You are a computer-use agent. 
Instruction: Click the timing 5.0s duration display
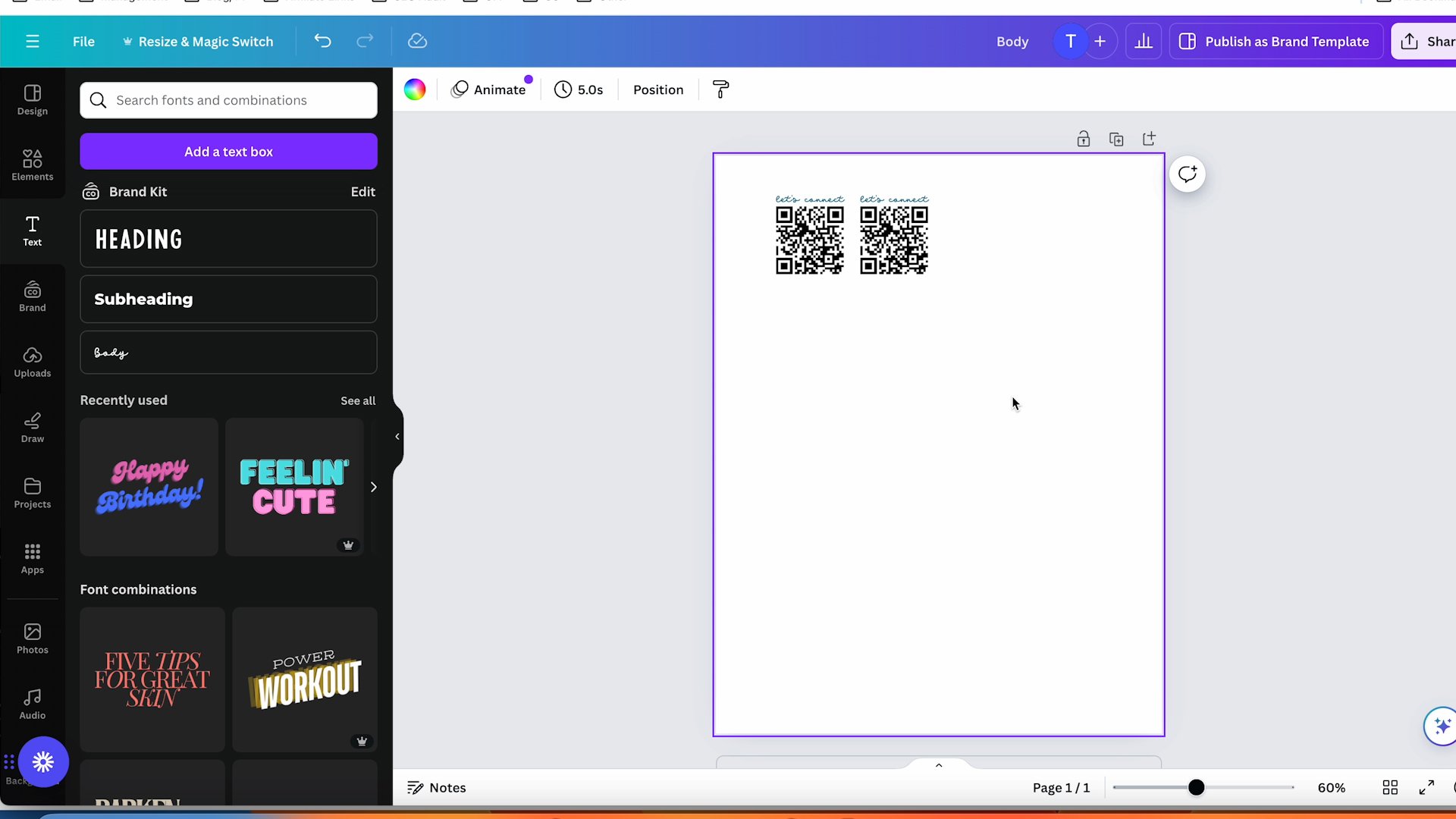click(x=580, y=90)
